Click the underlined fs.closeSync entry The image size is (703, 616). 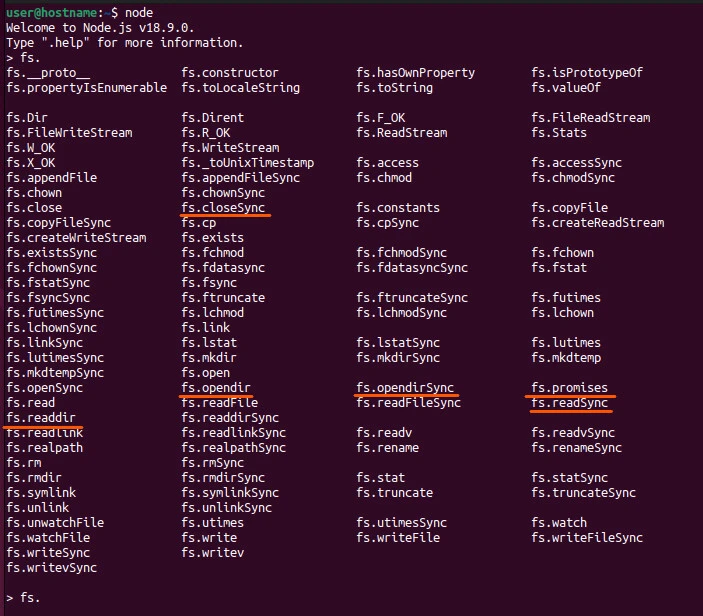[x=223, y=208]
